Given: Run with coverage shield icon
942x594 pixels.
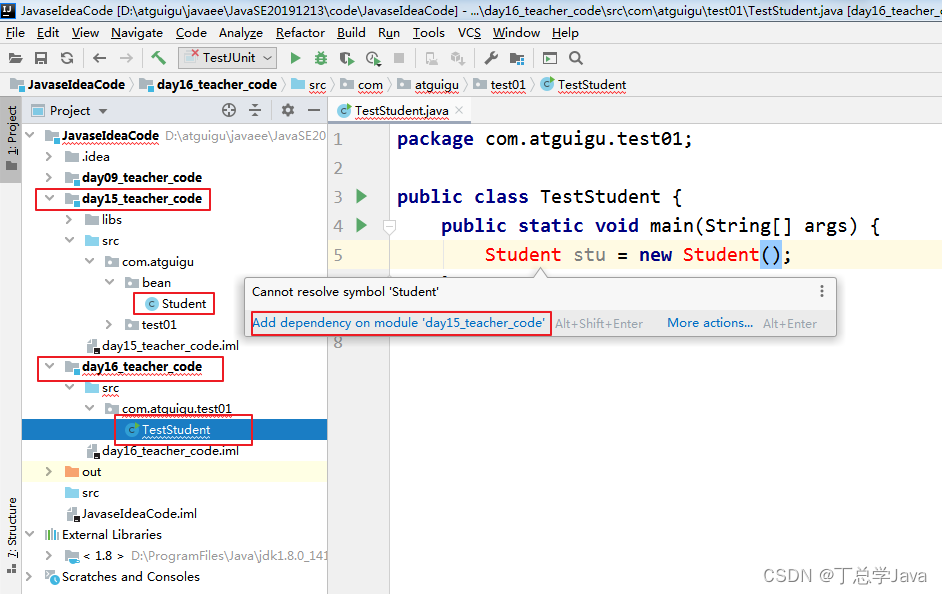Looking at the screenshot, I should pos(347,58).
